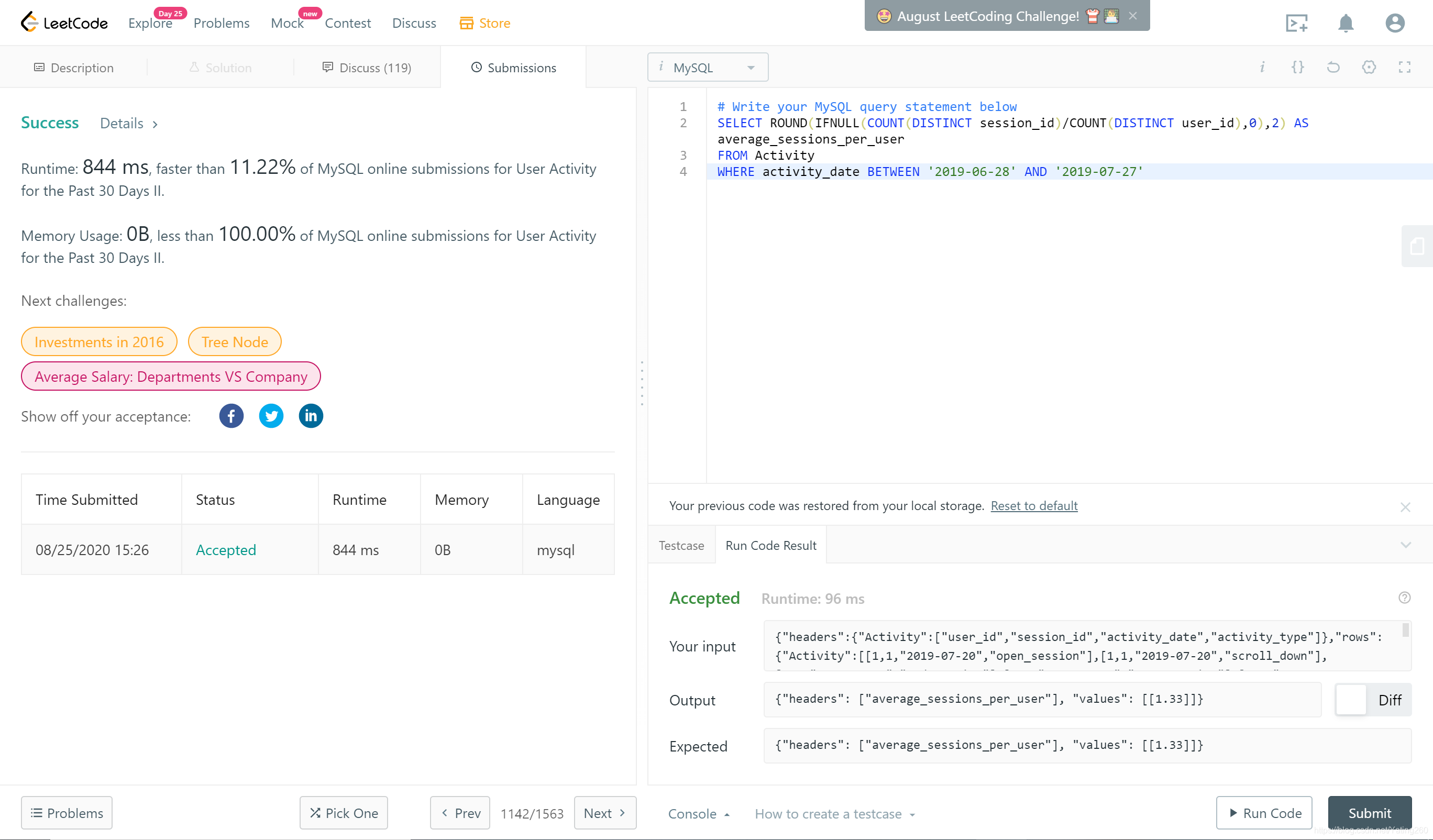This screenshot has width=1433, height=840.
Task: Share acceptance on LinkedIn icon
Action: coord(311,416)
